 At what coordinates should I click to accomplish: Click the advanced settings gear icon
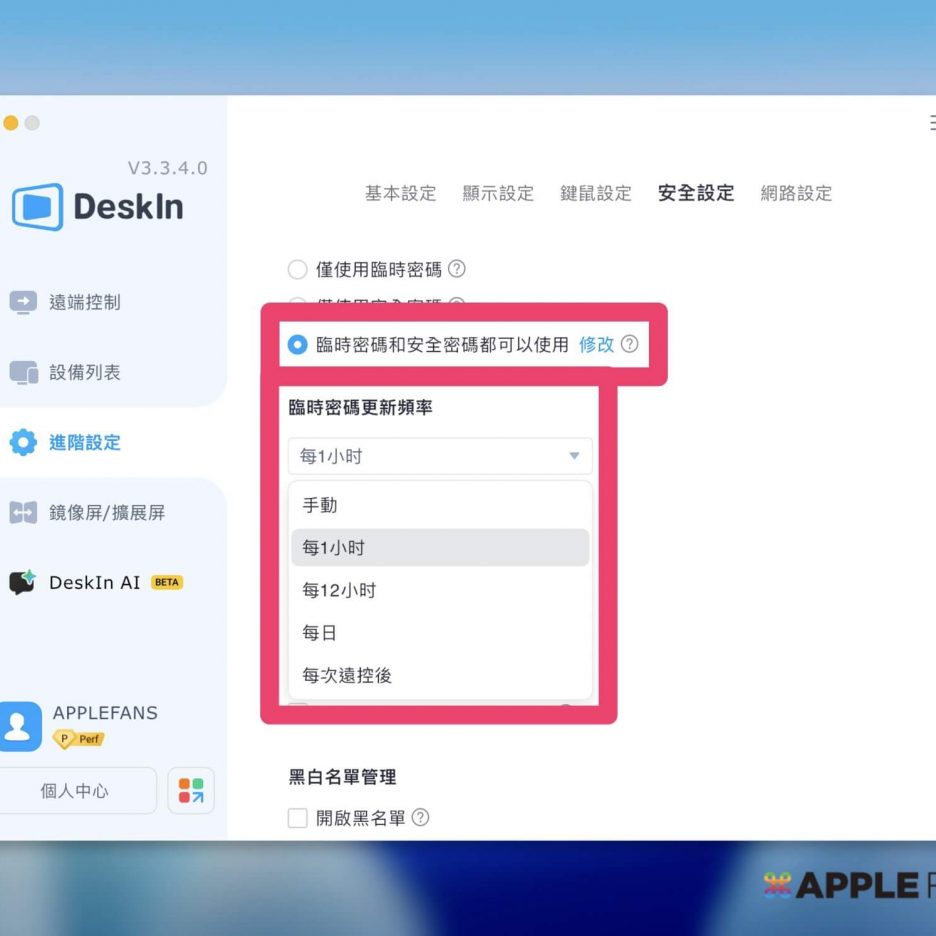pyautogui.click(x=23, y=442)
